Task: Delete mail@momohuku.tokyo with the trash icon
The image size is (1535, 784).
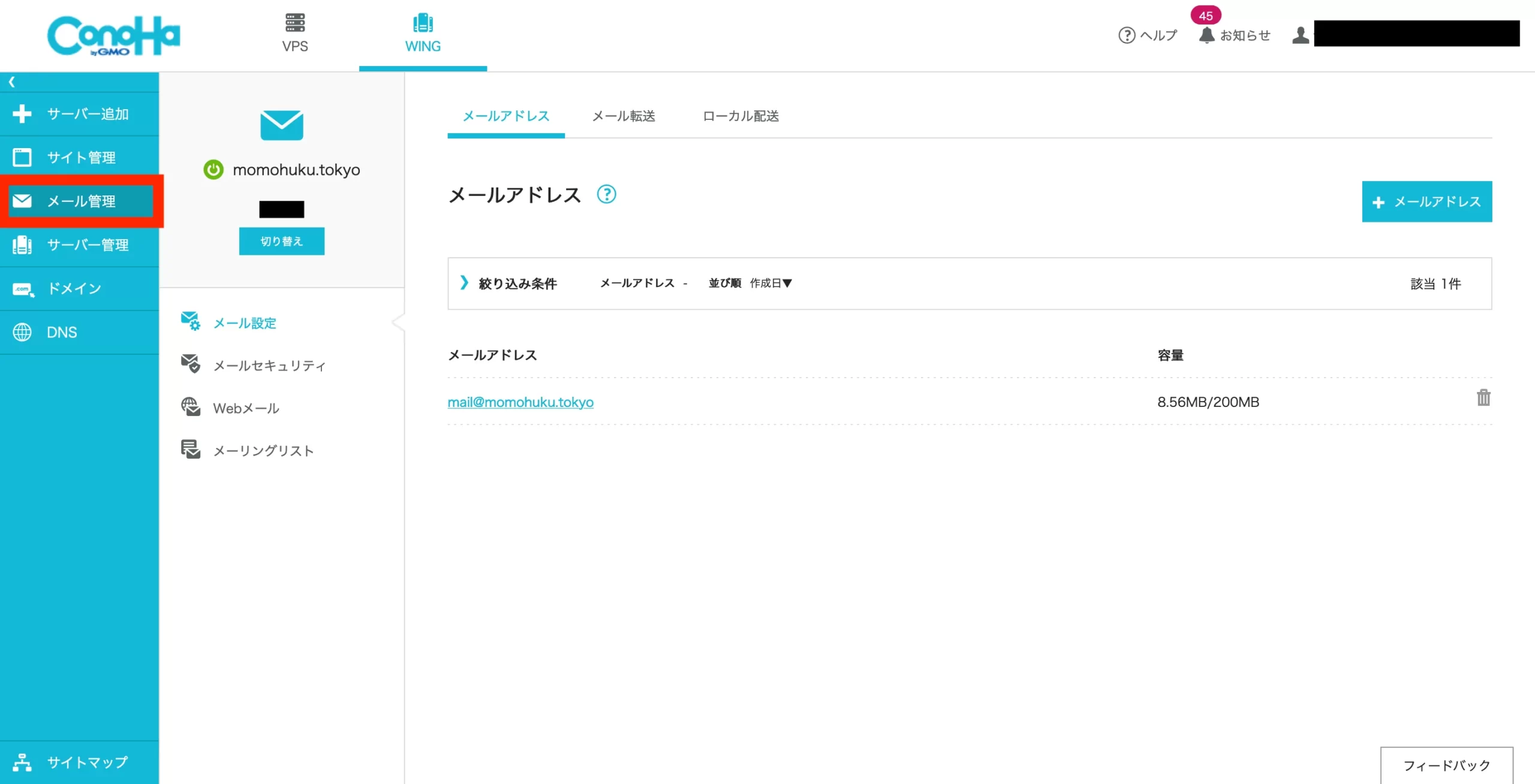Action: click(1483, 397)
